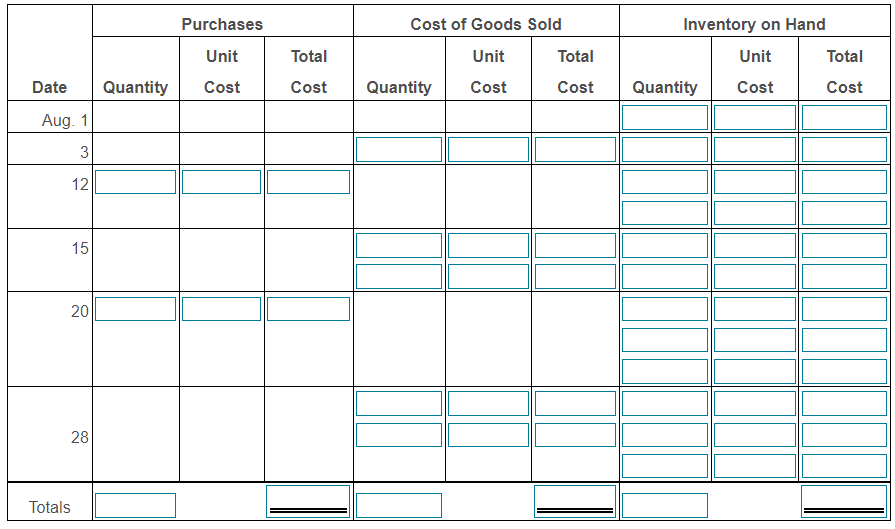Click Aug. 28 first-line Cost of Goods Sold Unit Cost
The image size is (895, 529).
[488, 403]
